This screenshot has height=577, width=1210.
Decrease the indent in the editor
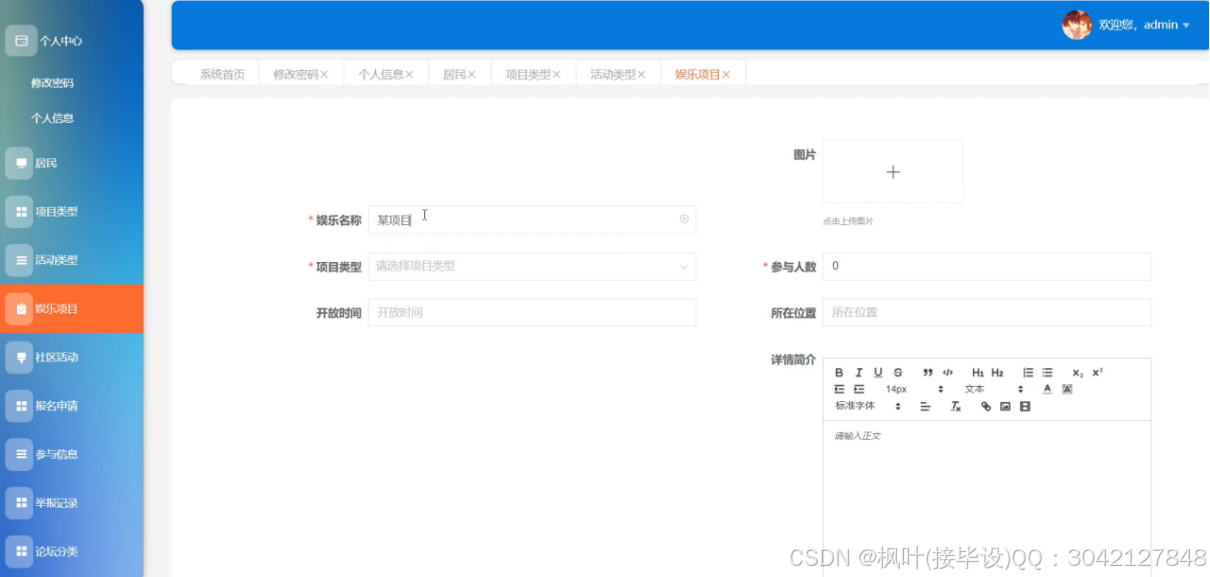pyautogui.click(x=839, y=389)
